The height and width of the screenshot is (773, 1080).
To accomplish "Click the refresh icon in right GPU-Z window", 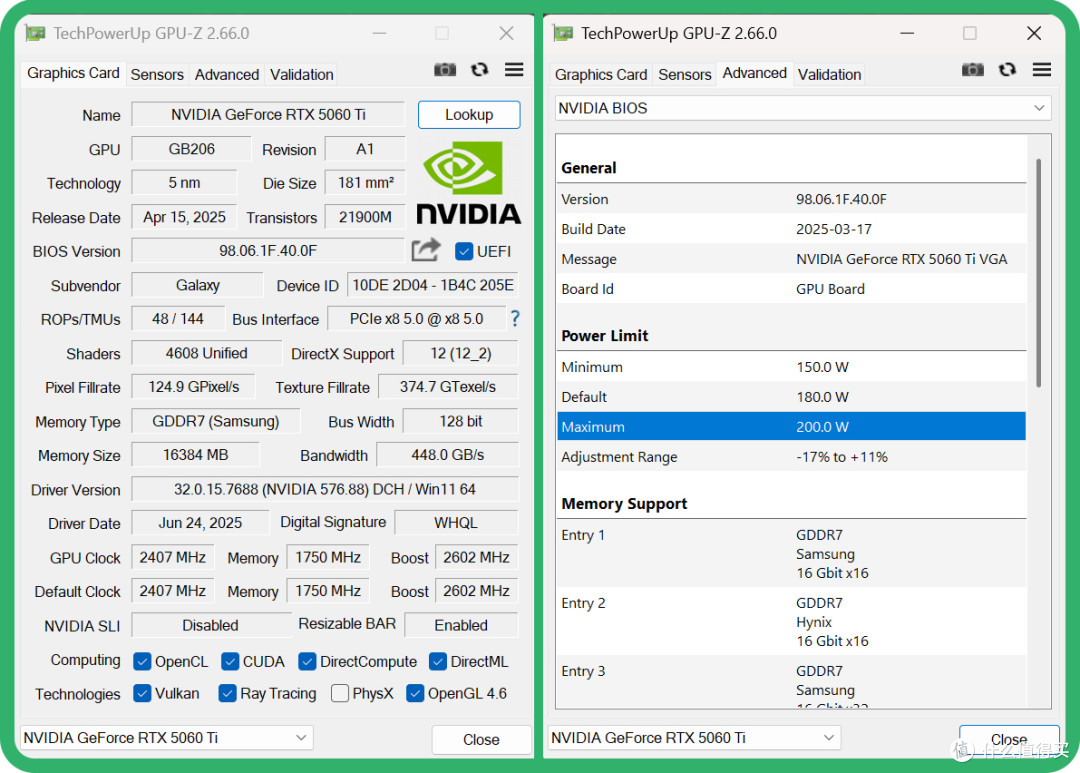I will pyautogui.click(x=1007, y=70).
